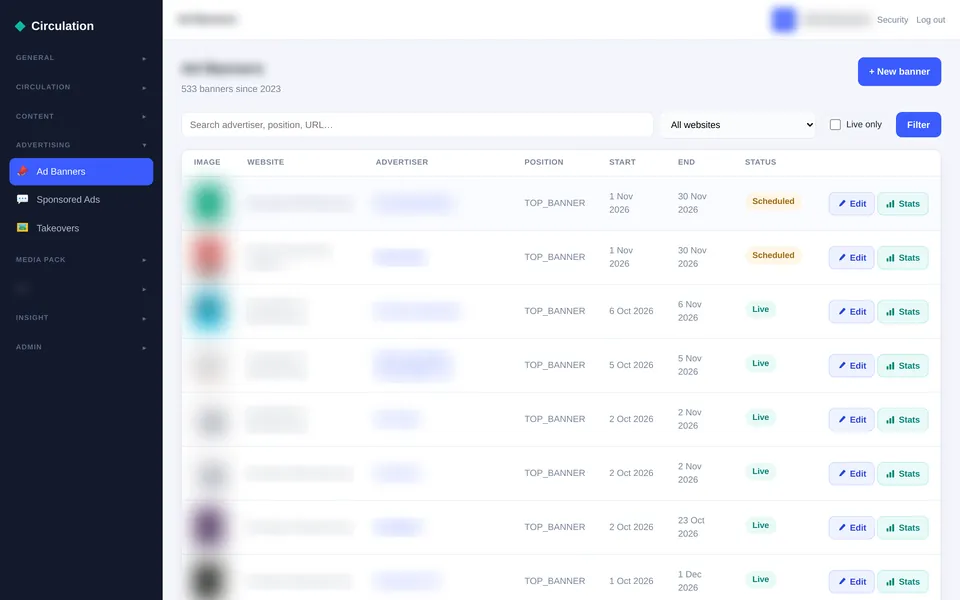Click the Advertiser column header
Image resolution: width=960 pixels, height=600 pixels.
[402, 162]
